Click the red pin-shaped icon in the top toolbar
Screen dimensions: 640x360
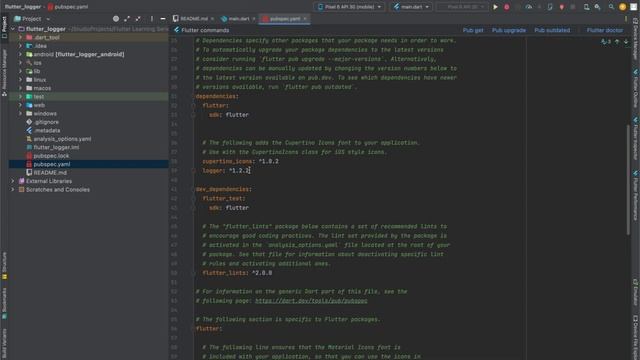[x=562, y=7]
